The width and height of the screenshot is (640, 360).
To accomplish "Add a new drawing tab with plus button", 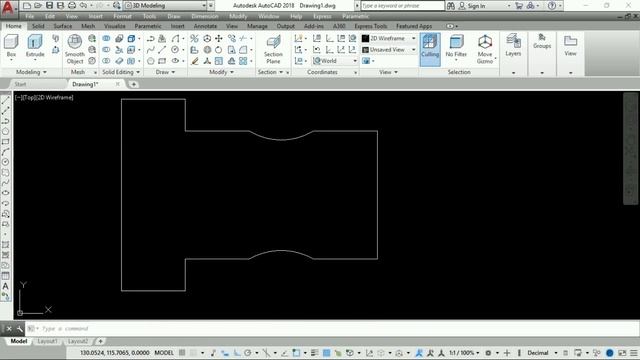I will (x=133, y=84).
